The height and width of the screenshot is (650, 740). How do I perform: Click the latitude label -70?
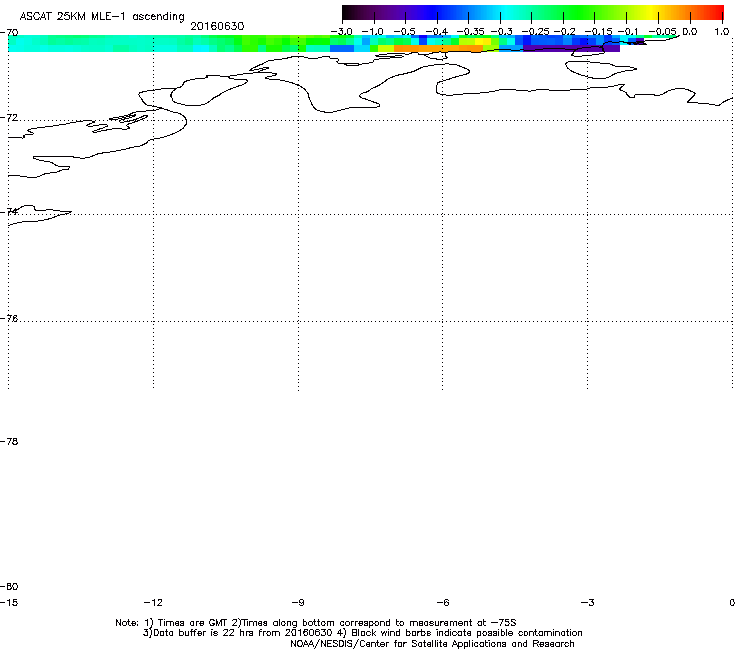(9, 33)
